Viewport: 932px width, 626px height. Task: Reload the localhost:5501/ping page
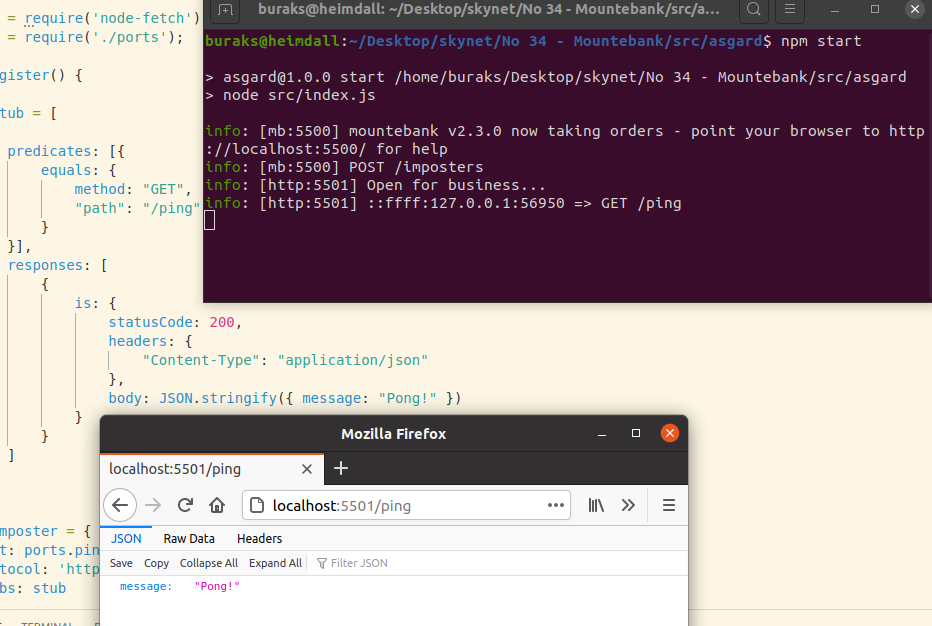coord(185,505)
